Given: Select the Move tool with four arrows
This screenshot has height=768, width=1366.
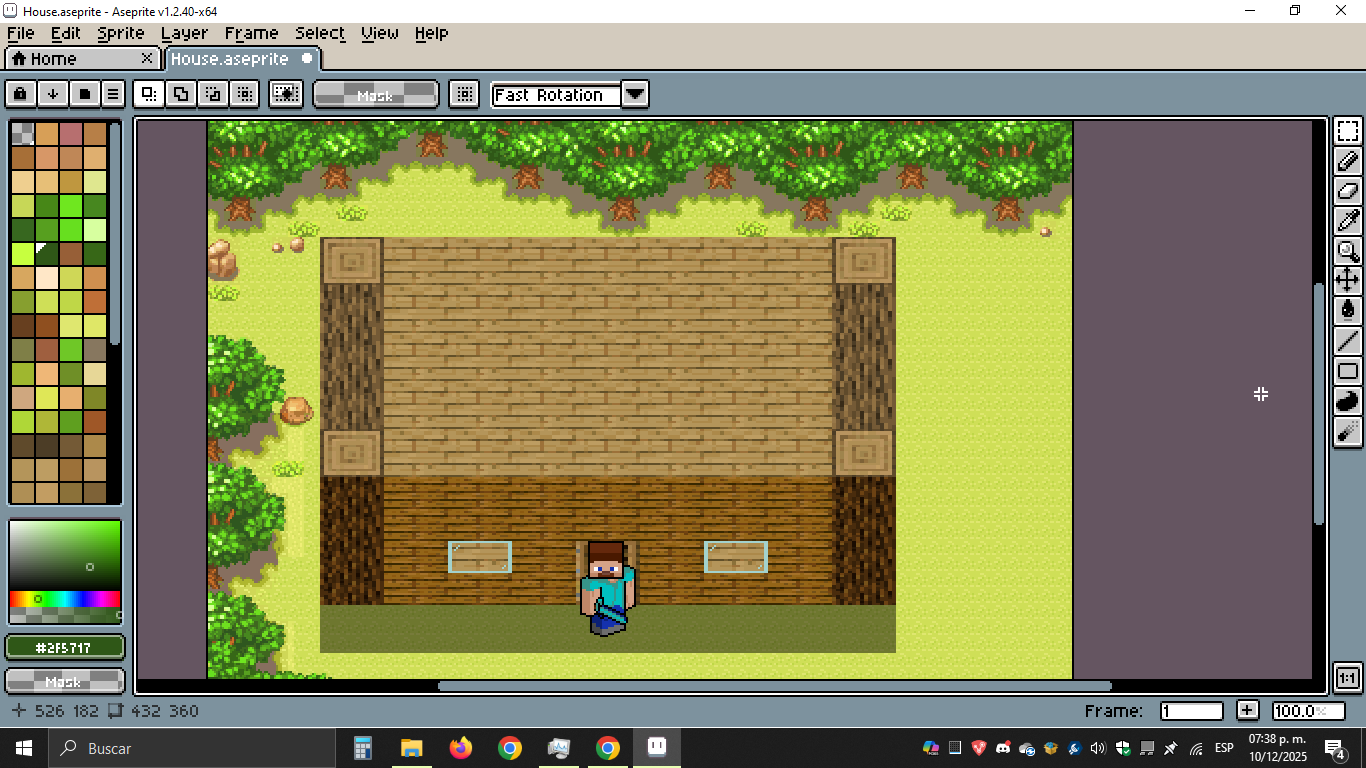Looking at the screenshot, I should pos(1348,280).
